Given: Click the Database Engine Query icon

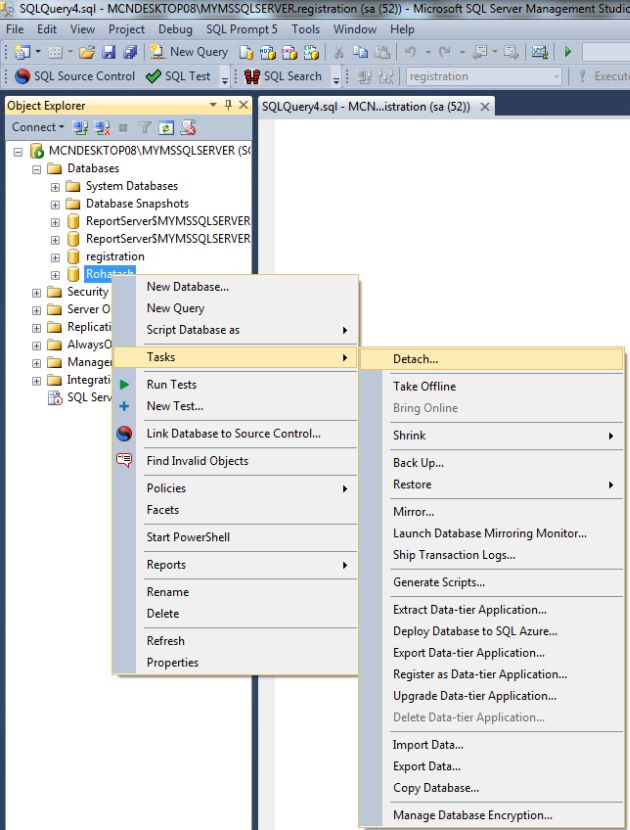Looking at the screenshot, I should tap(246, 52).
